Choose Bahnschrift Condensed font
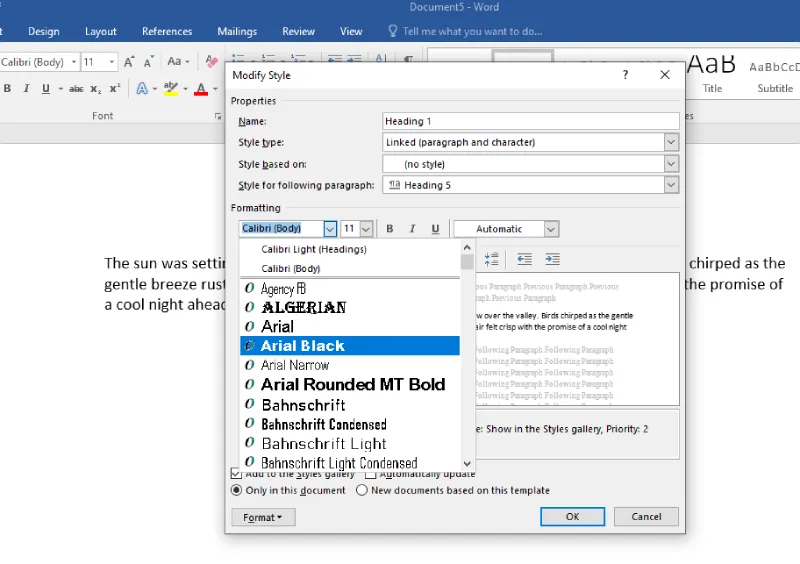This screenshot has height=564, width=800. click(350, 424)
